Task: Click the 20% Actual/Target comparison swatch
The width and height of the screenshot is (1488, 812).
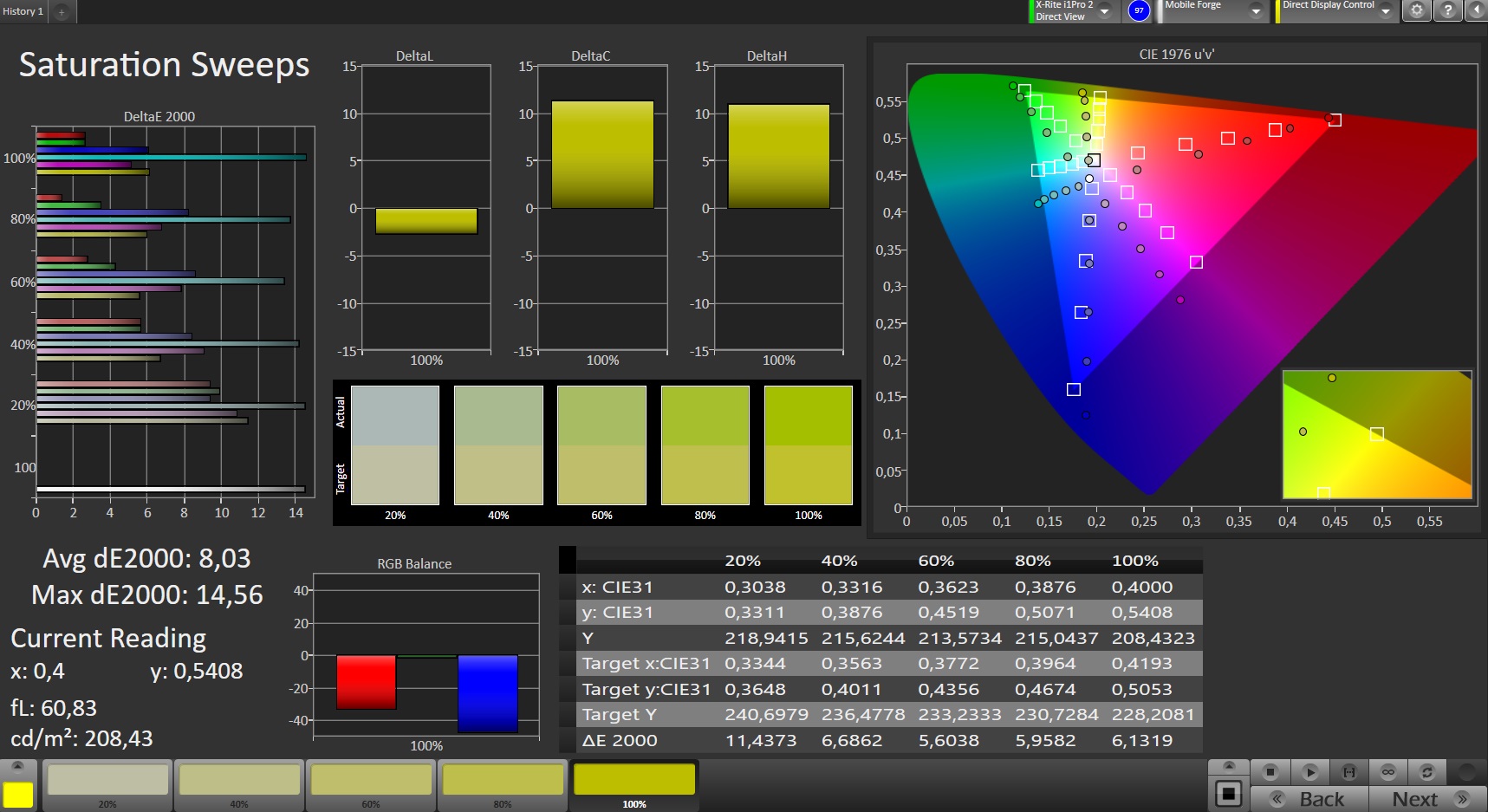Action: click(395, 445)
